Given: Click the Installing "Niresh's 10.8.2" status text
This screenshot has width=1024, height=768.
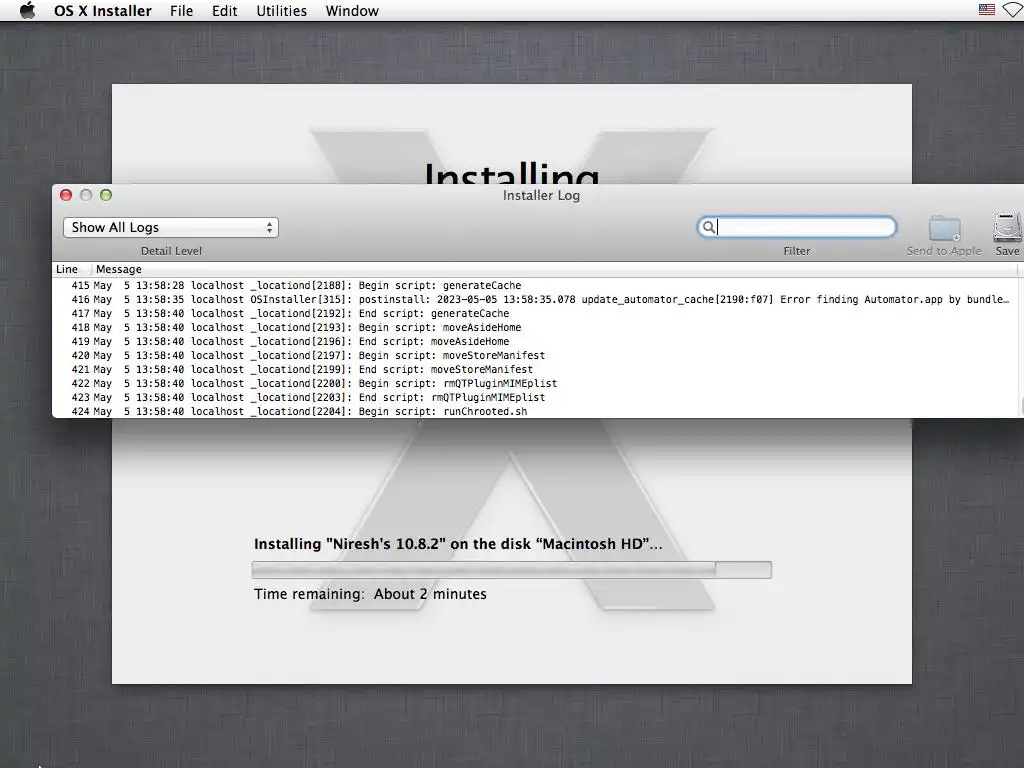Looking at the screenshot, I should (458, 544).
